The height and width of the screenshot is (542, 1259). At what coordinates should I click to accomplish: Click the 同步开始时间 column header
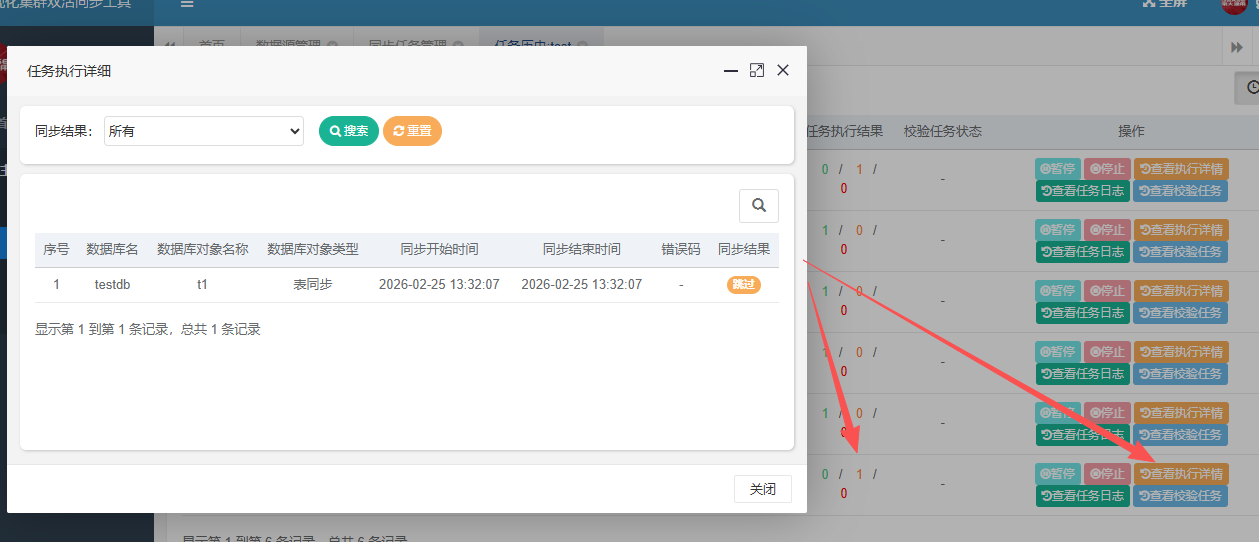click(x=439, y=249)
